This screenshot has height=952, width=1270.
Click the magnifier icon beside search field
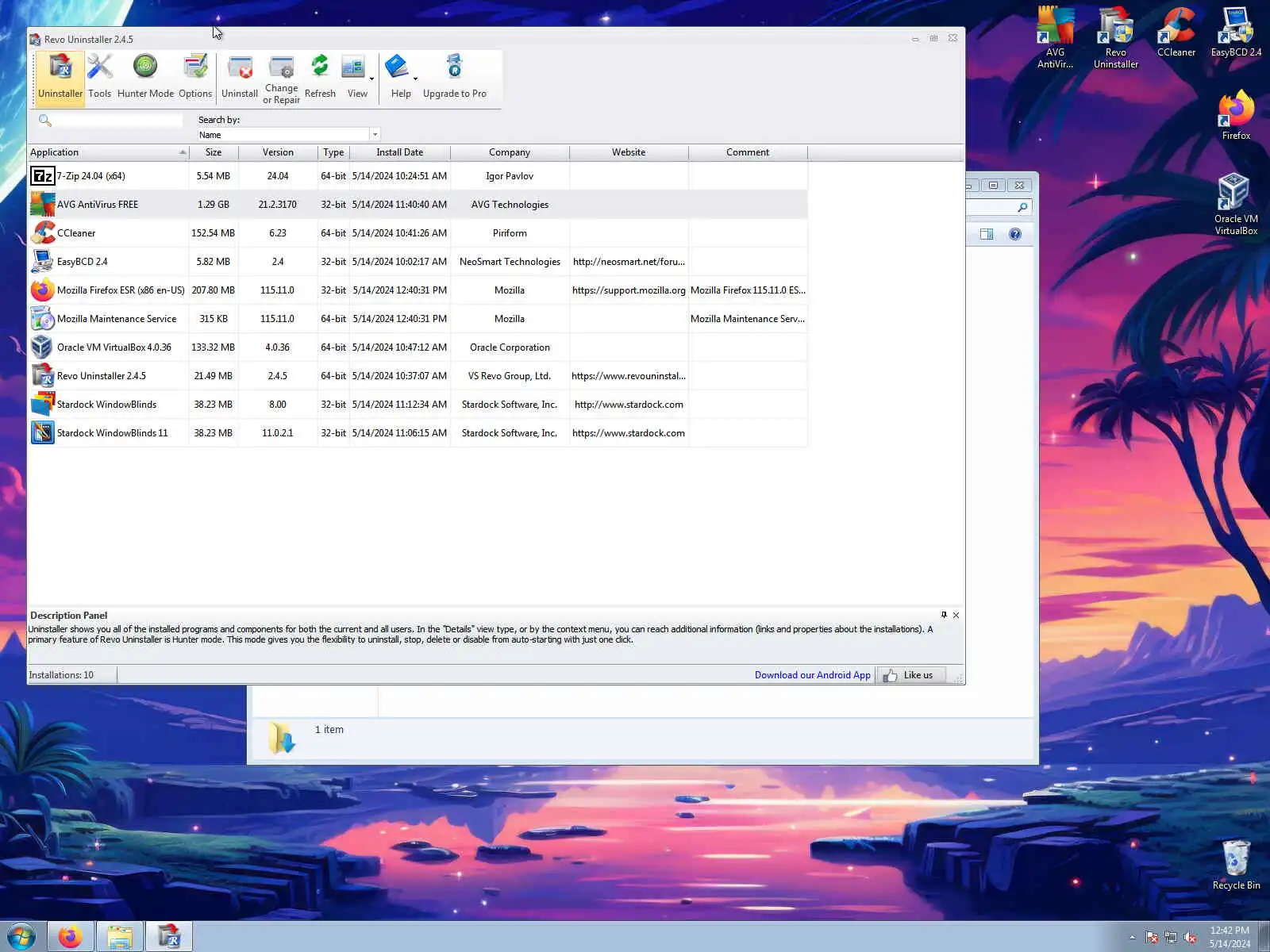coord(45,120)
